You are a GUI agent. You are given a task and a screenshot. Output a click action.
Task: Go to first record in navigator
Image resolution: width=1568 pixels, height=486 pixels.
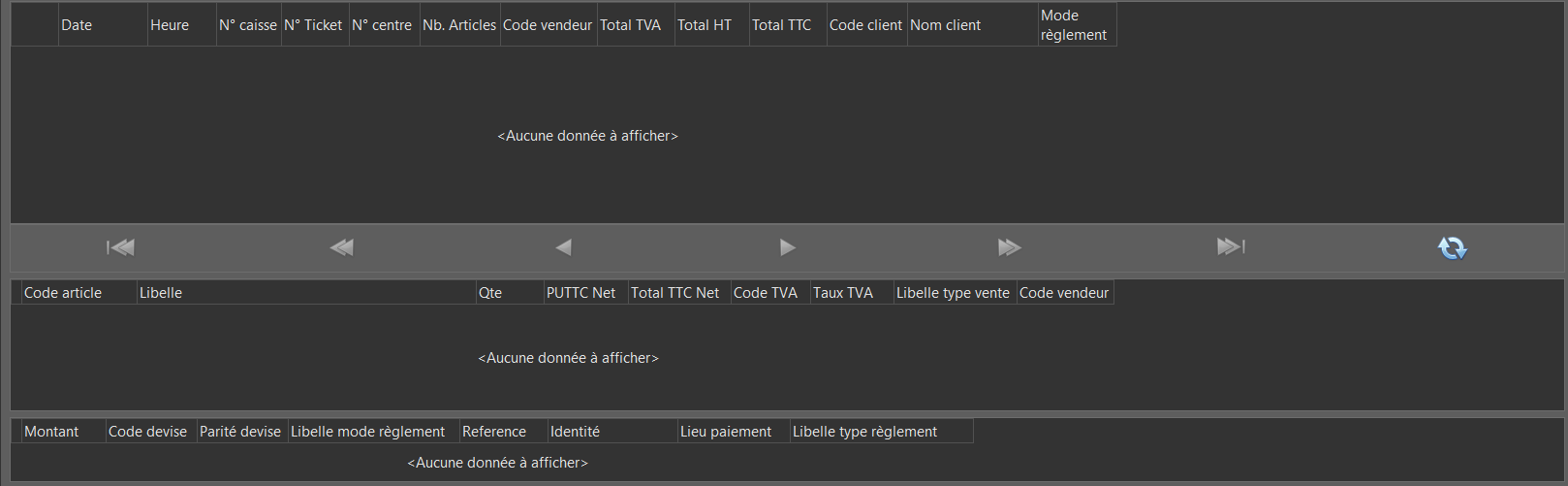120,247
